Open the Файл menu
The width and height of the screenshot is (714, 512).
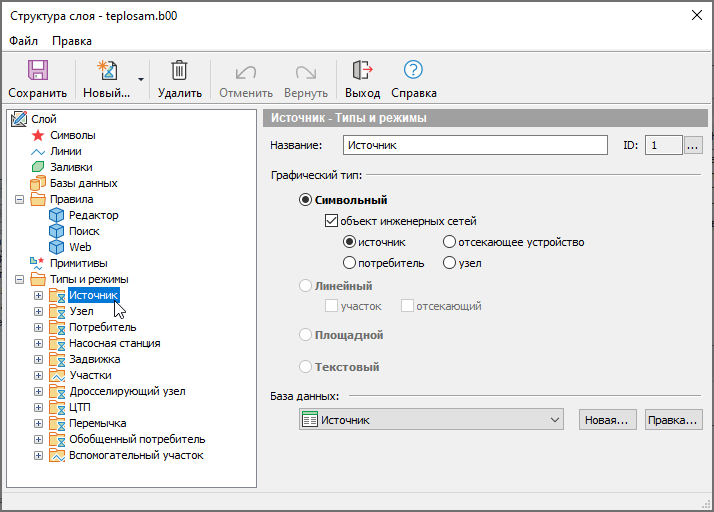point(24,41)
